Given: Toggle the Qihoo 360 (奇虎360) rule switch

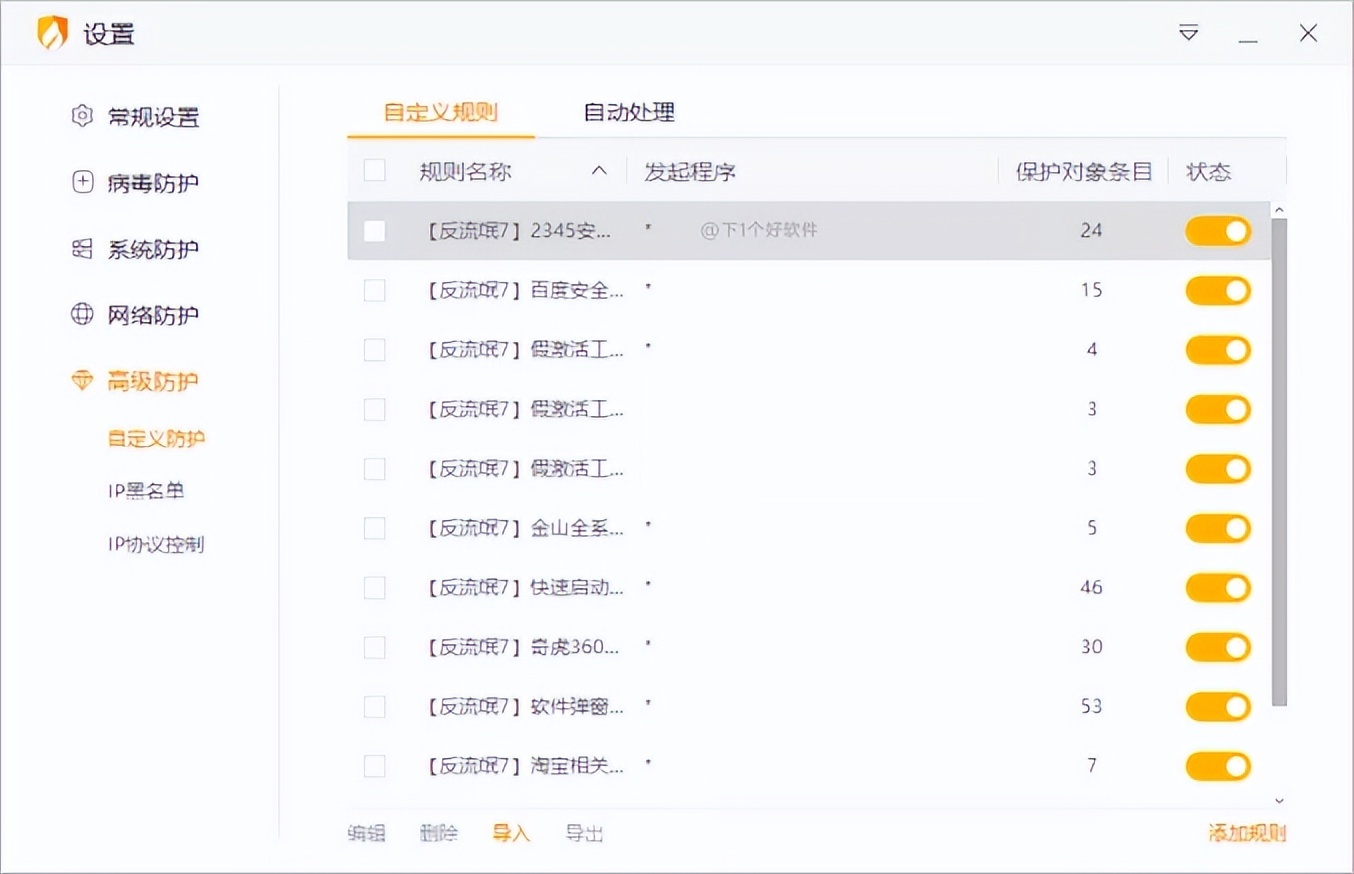Looking at the screenshot, I should pyautogui.click(x=1218, y=647).
